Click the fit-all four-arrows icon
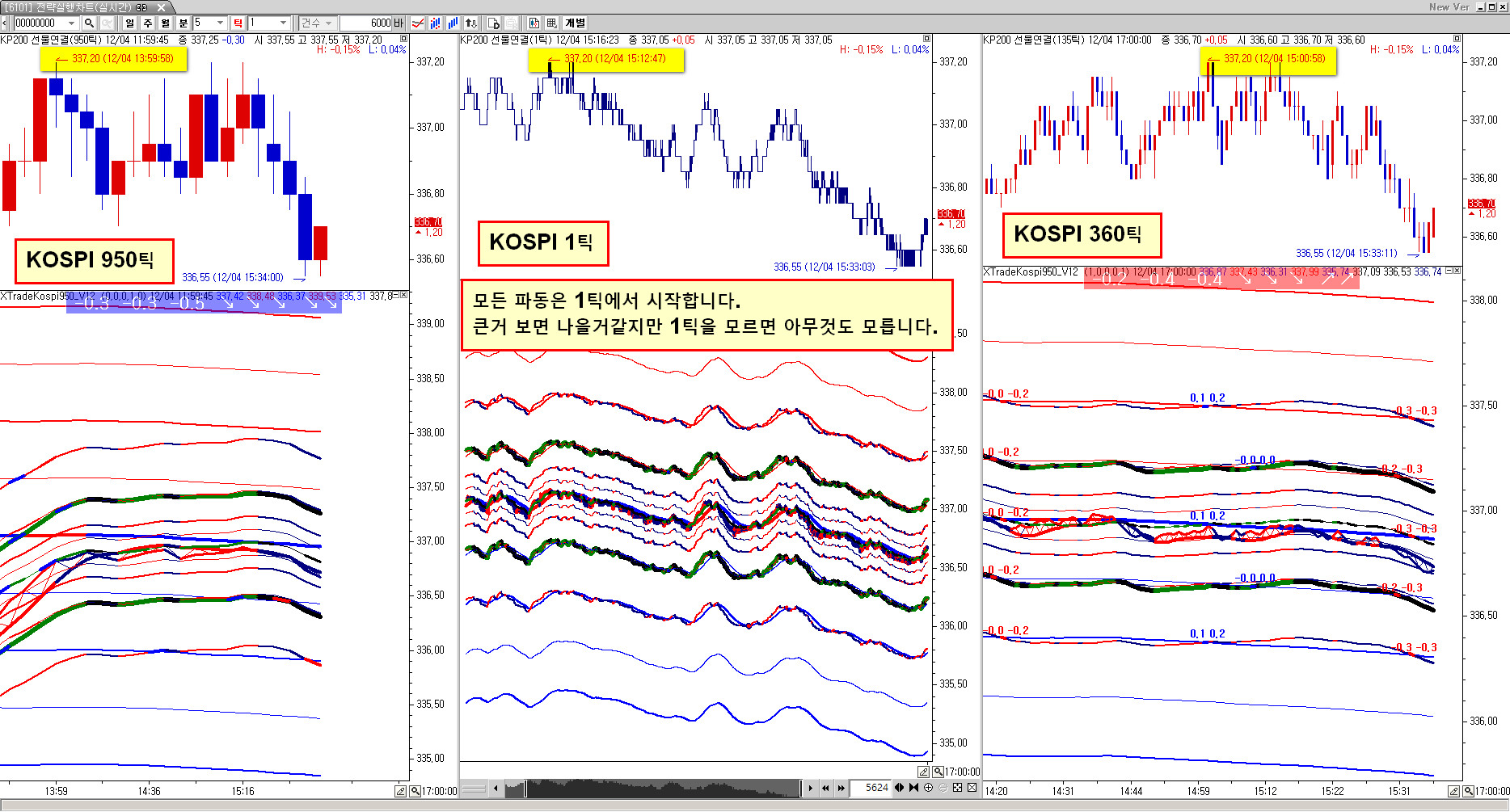Viewport: 1510px width, 812px height. [x=957, y=788]
